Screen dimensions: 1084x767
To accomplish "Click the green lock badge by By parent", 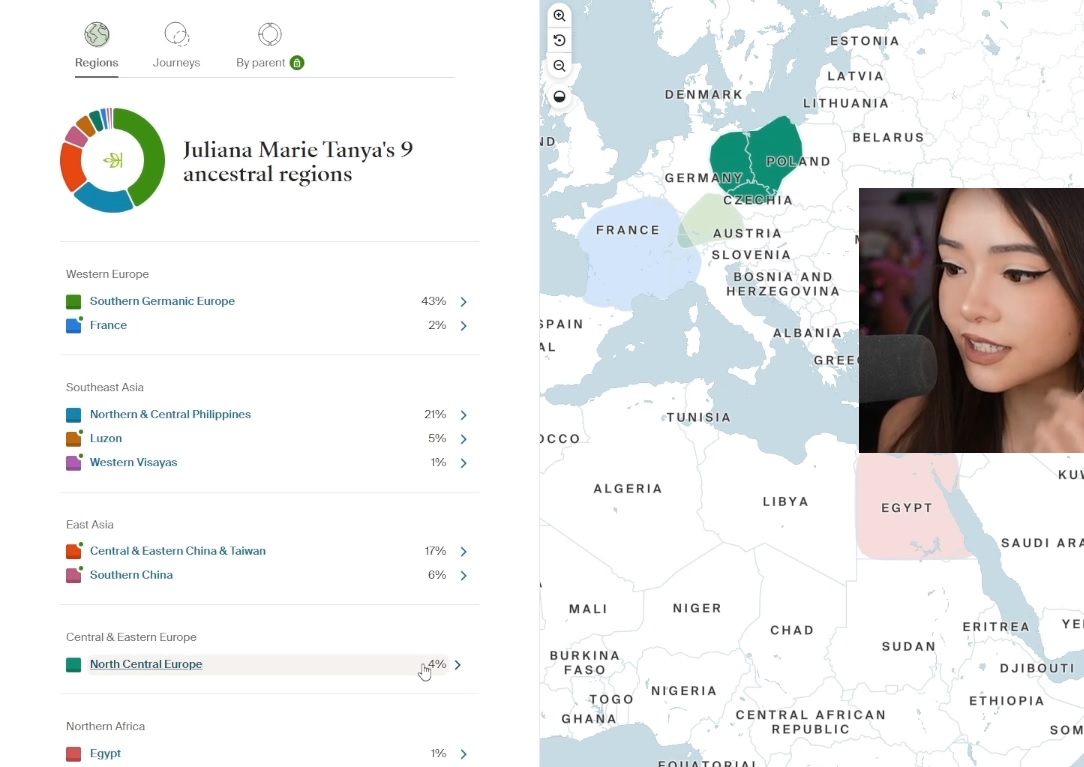I will 297,63.
